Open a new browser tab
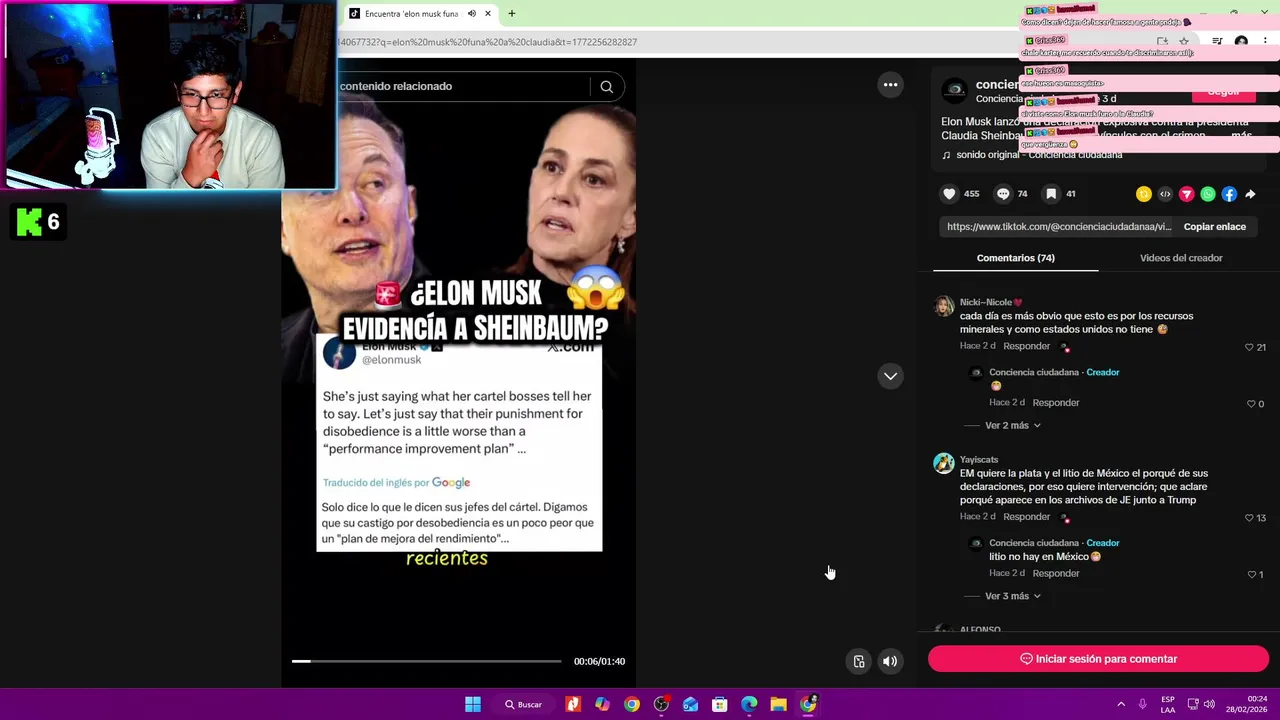The width and height of the screenshot is (1280, 720). click(x=511, y=14)
